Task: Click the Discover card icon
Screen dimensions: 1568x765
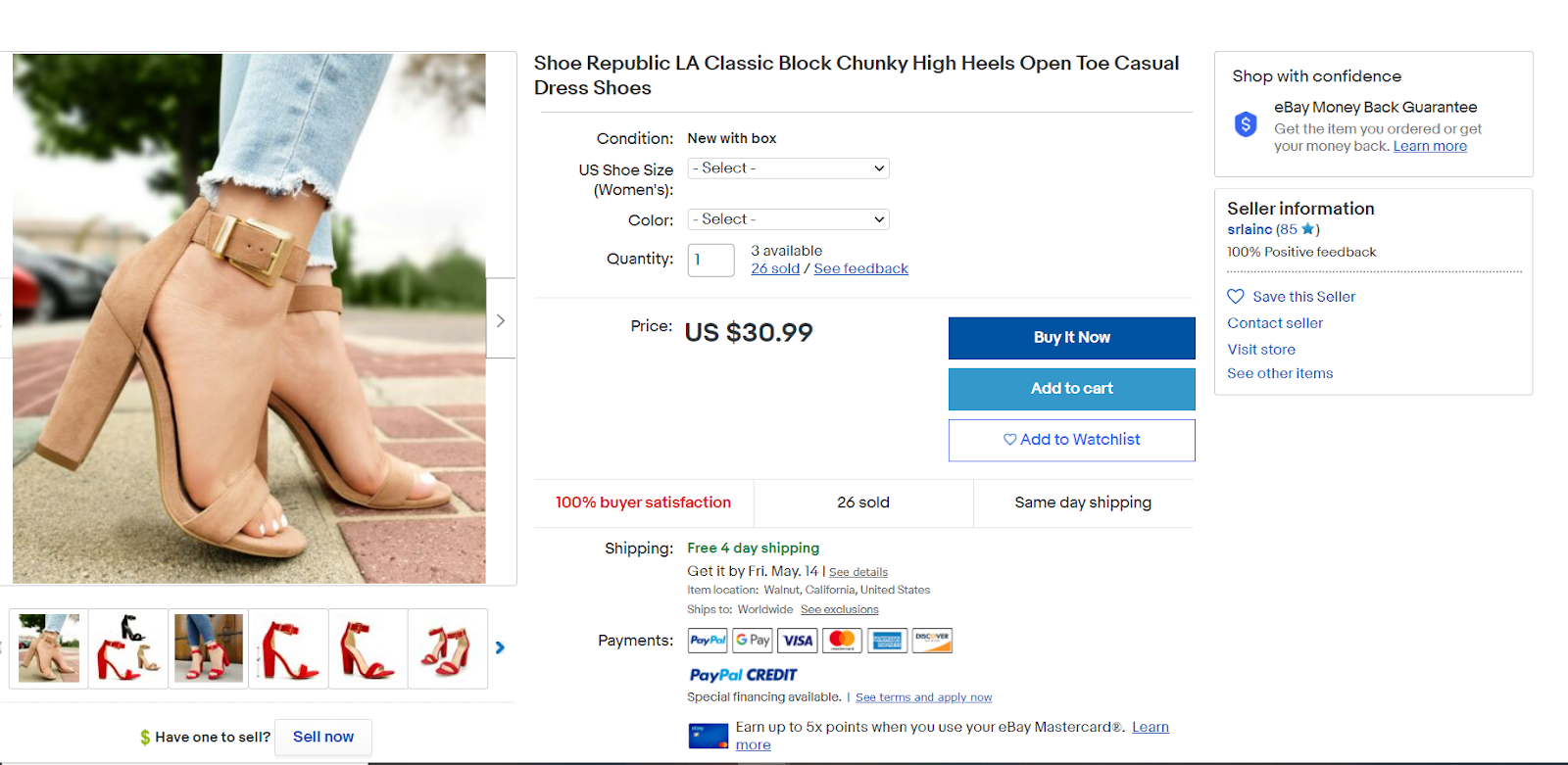Action: coord(932,641)
